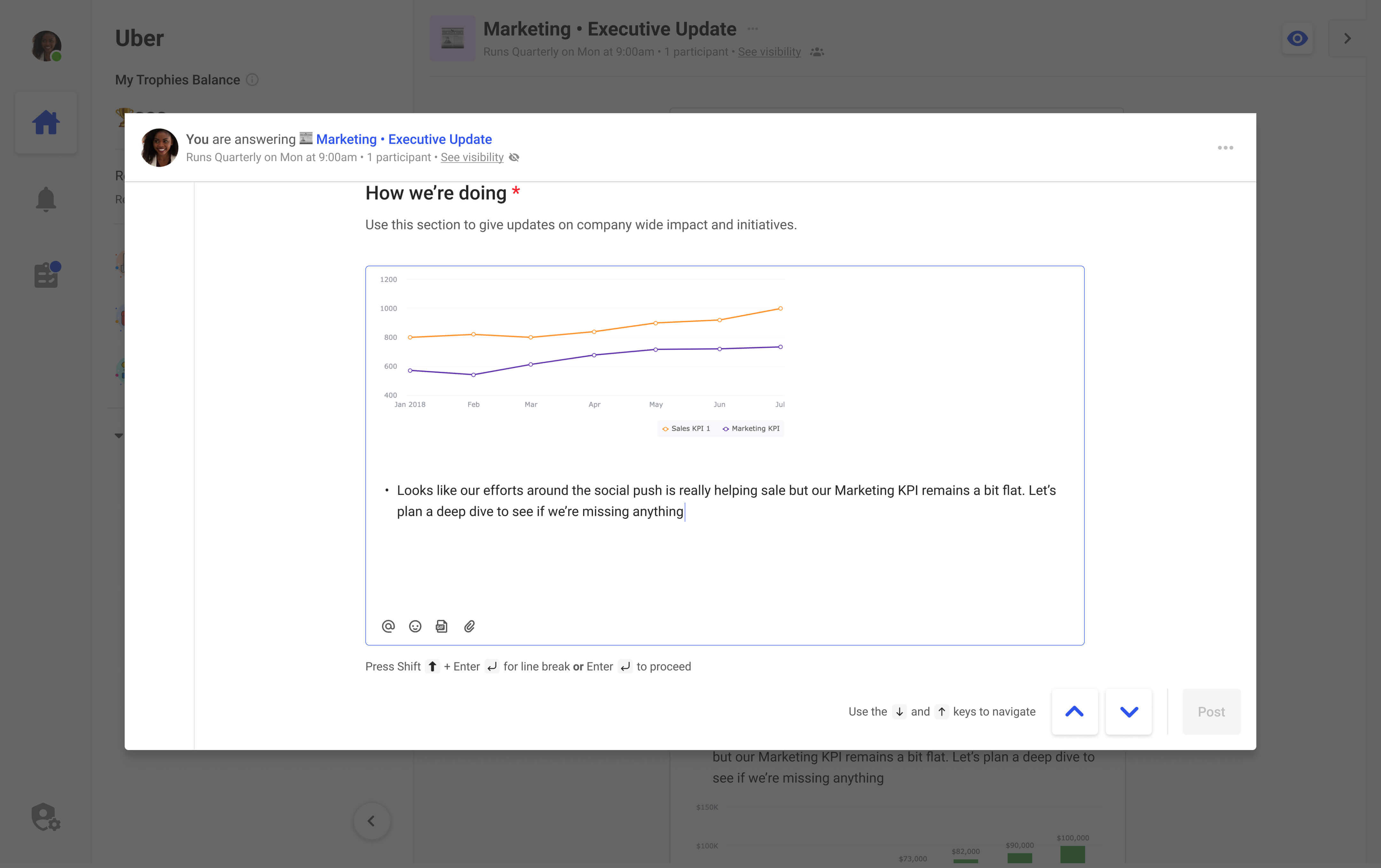Screen dimensions: 1381x868
Task: Click the crossed-eye visibility icon in modal header
Action: (x=514, y=157)
